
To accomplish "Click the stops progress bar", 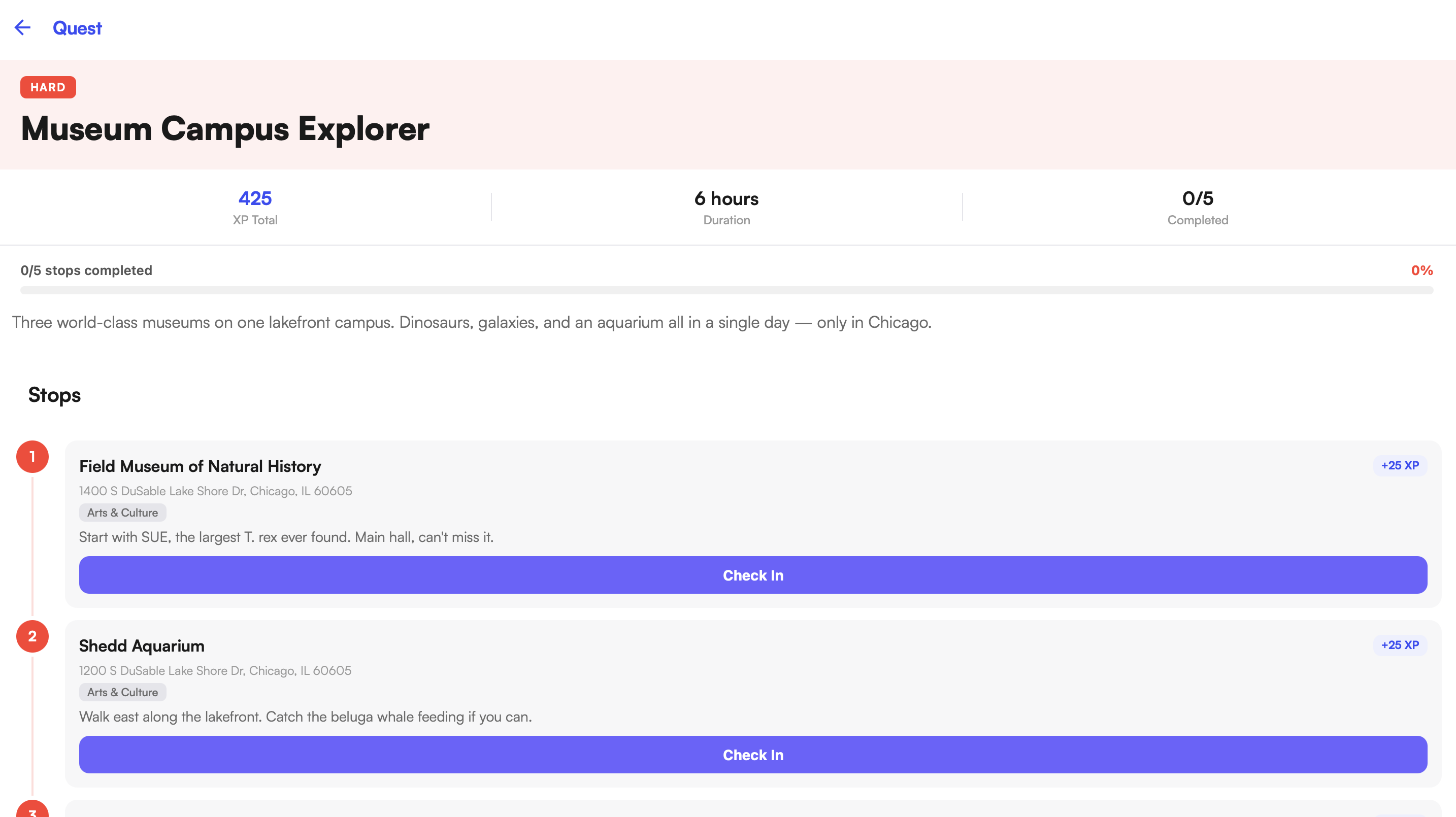I will pos(727,290).
